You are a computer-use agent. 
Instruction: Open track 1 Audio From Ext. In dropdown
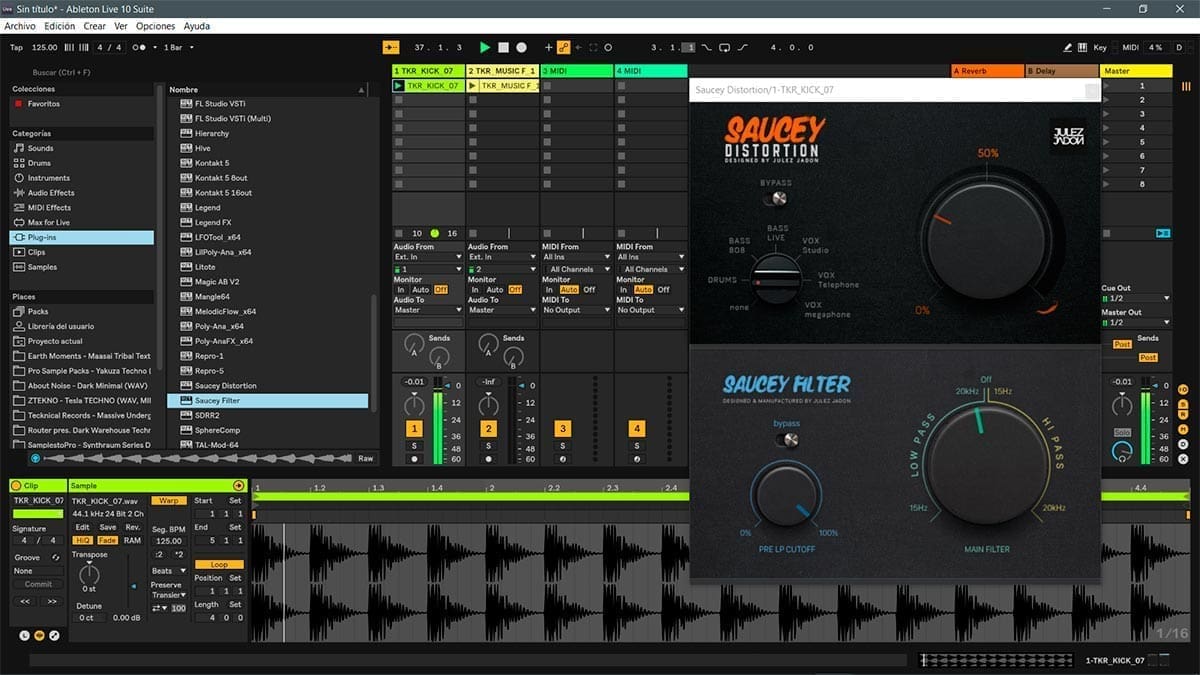coord(427,257)
